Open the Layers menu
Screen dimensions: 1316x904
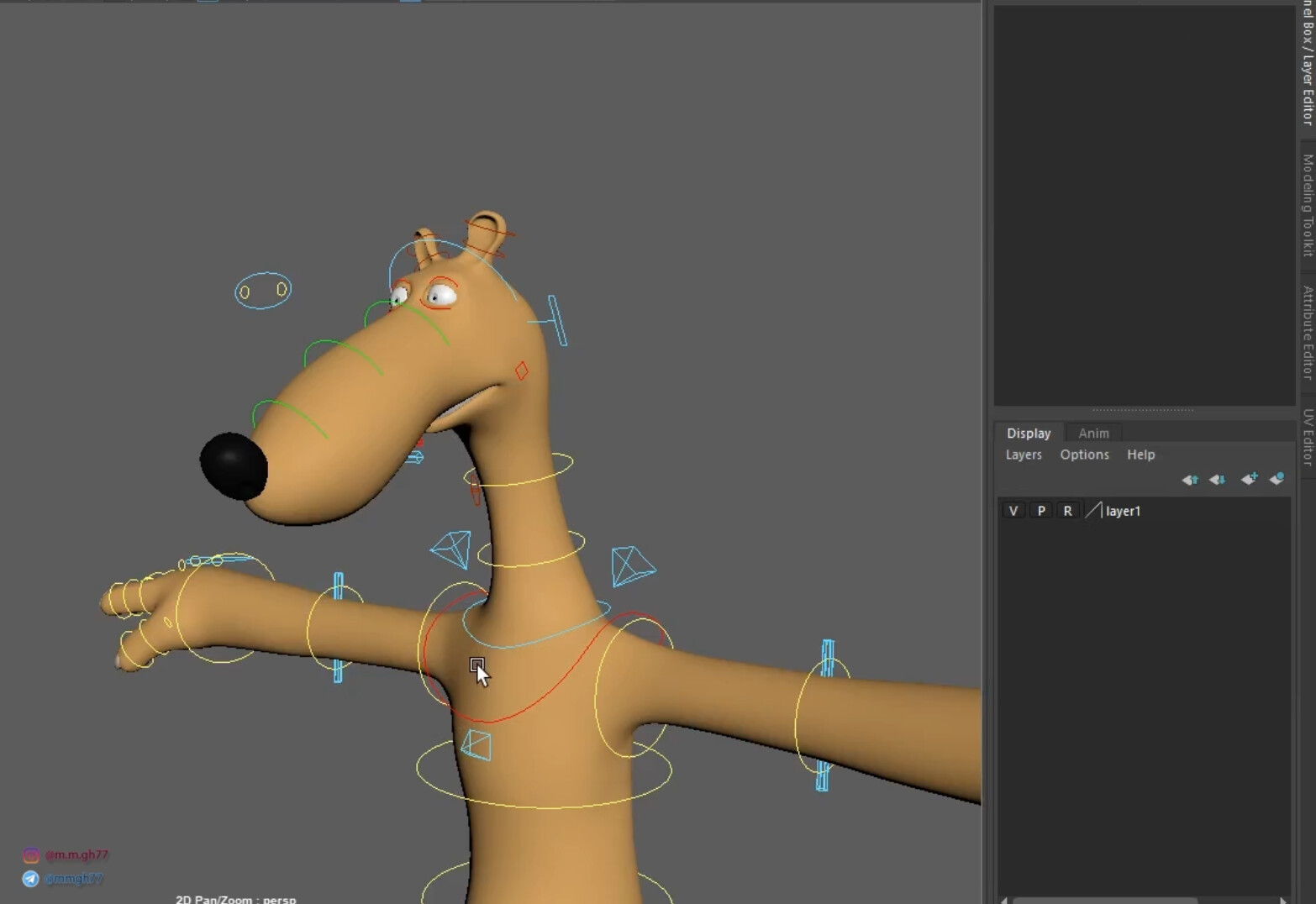point(1023,455)
